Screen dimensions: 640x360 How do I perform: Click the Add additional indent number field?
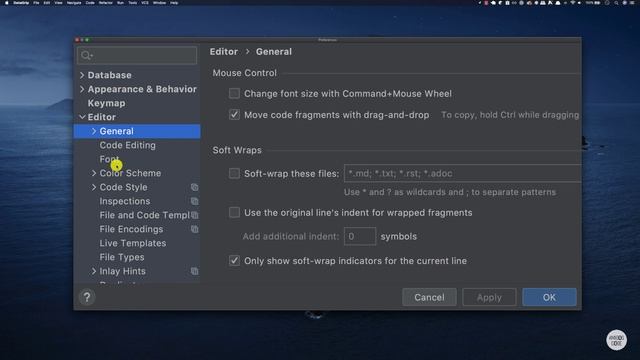(x=360, y=236)
